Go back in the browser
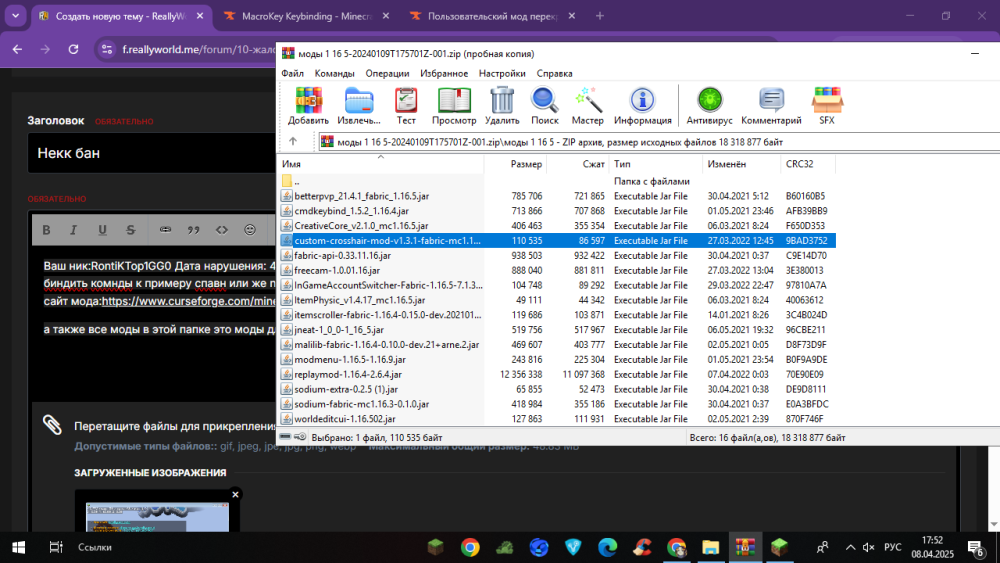 (x=17, y=49)
